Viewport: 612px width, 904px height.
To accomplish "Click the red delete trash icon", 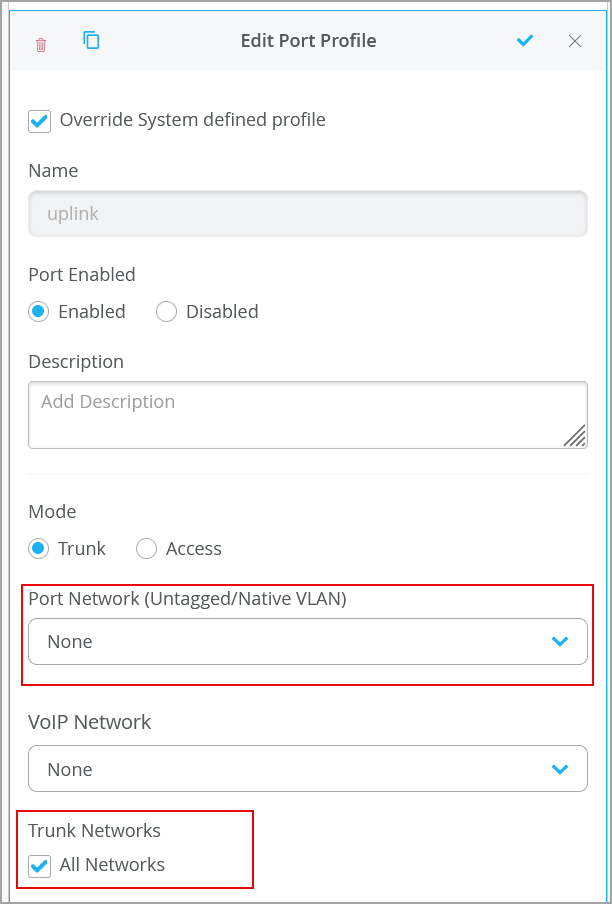I will (41, 44).
